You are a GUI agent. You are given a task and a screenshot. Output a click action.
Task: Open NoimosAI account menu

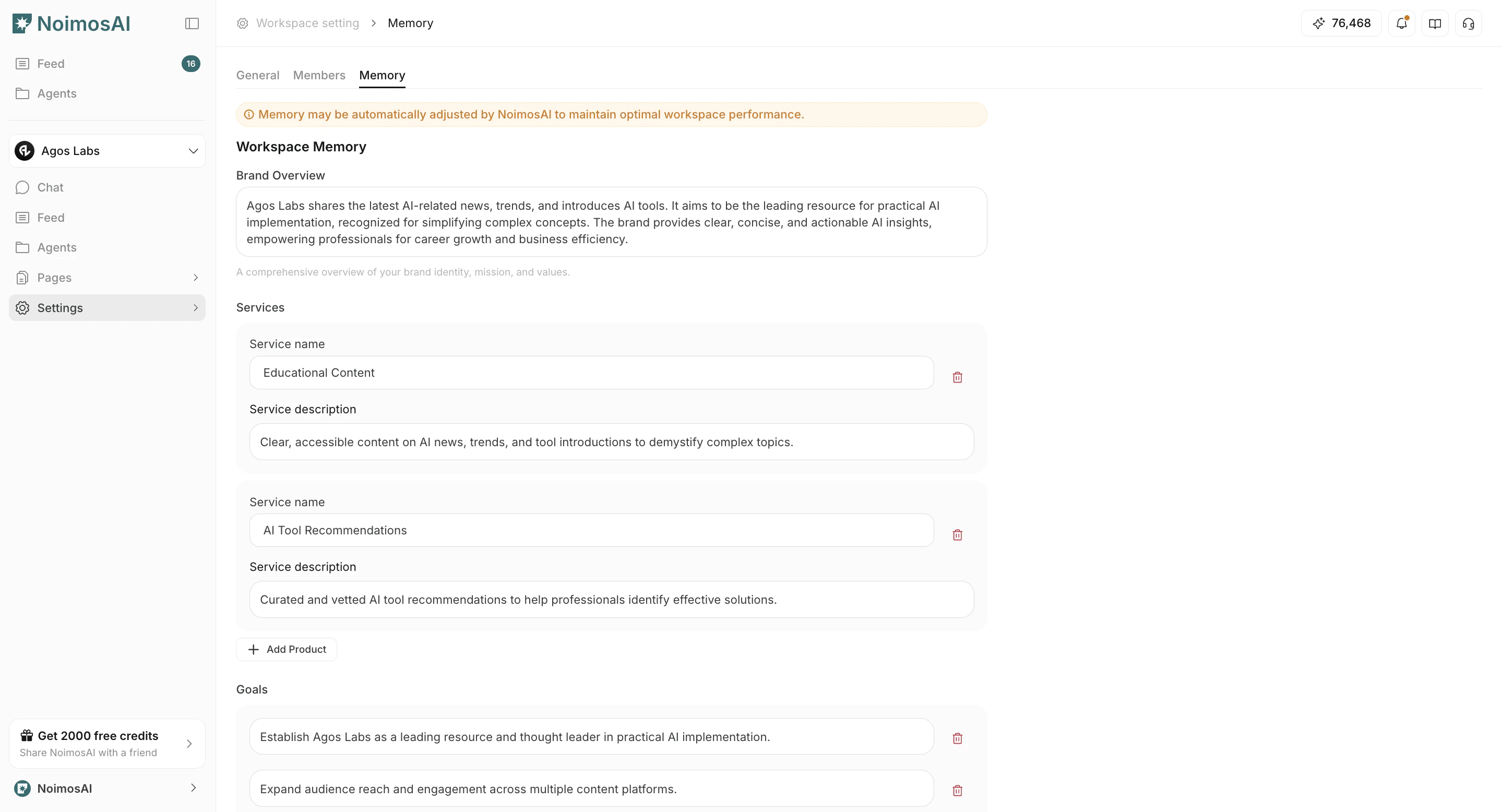pyautogui.click(x=108, y=788)
